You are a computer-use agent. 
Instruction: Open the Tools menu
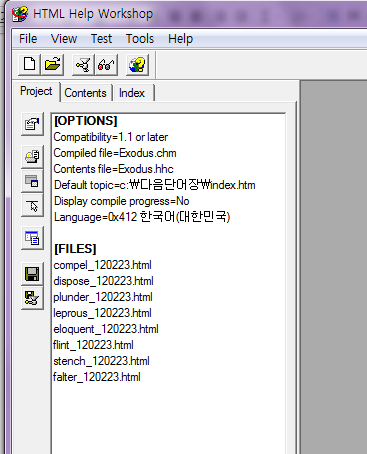[x=140, y=39]
